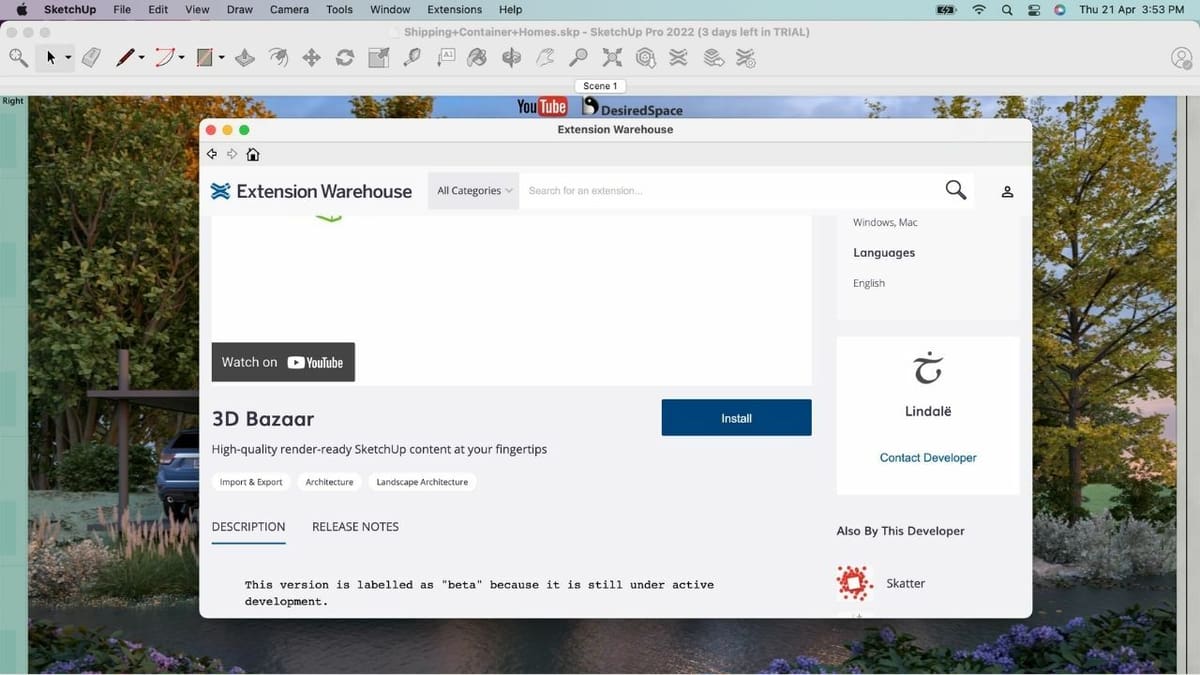Open the Extensions menu
The height and width of the screenshot is (675, 1200).
pyautogui.click(x=454, y=9)
